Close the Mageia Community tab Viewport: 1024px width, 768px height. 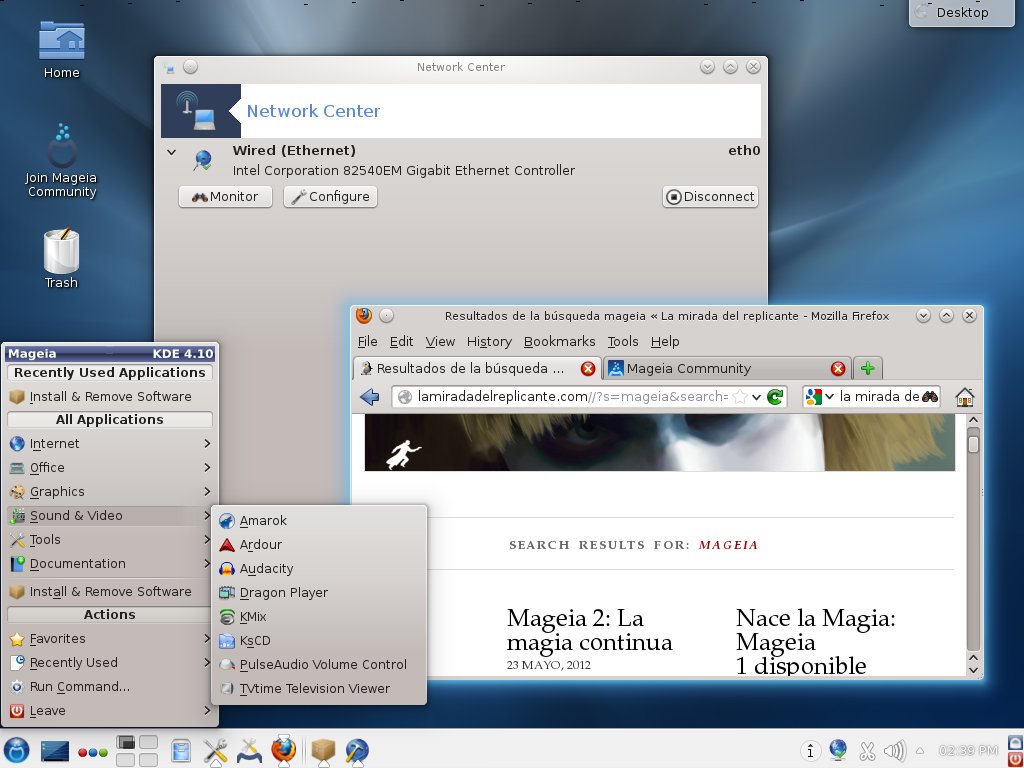pyautogui.click(x=838, y=369)
